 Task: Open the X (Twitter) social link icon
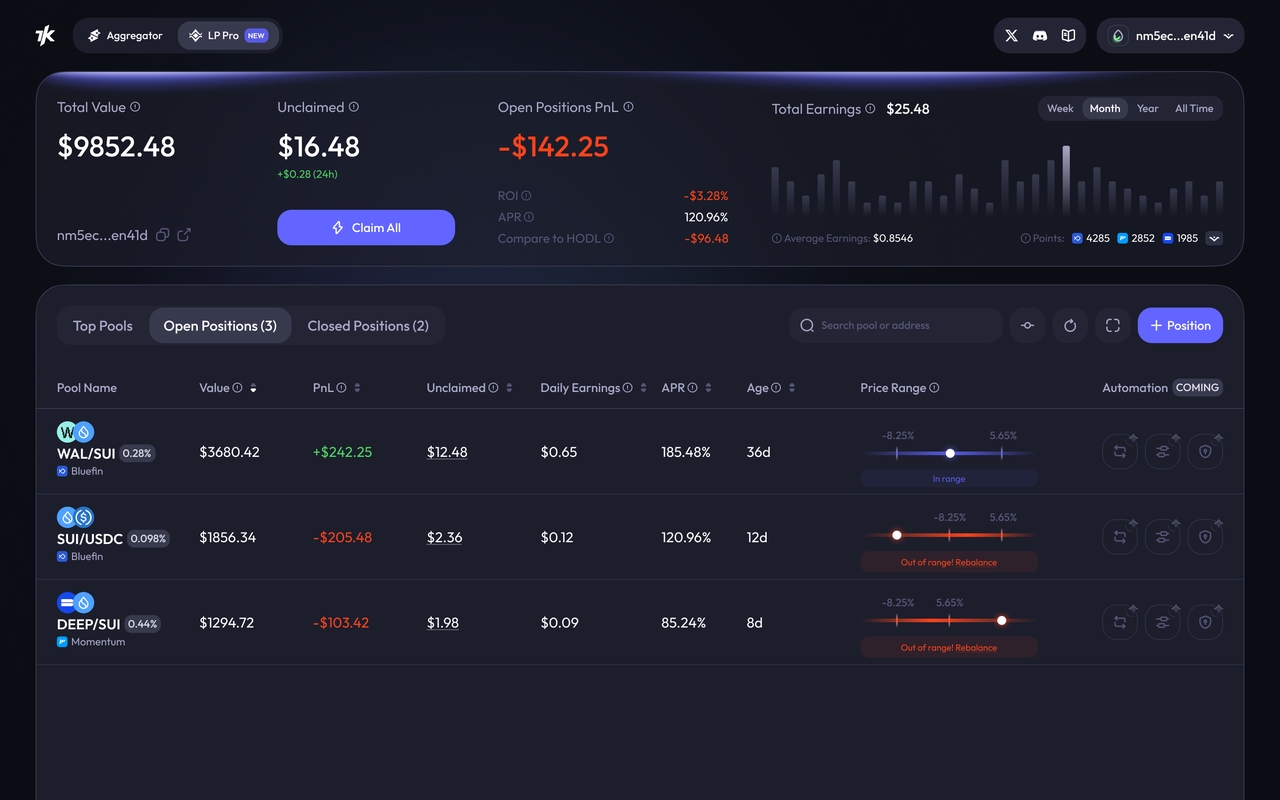tap(1011, 36)
